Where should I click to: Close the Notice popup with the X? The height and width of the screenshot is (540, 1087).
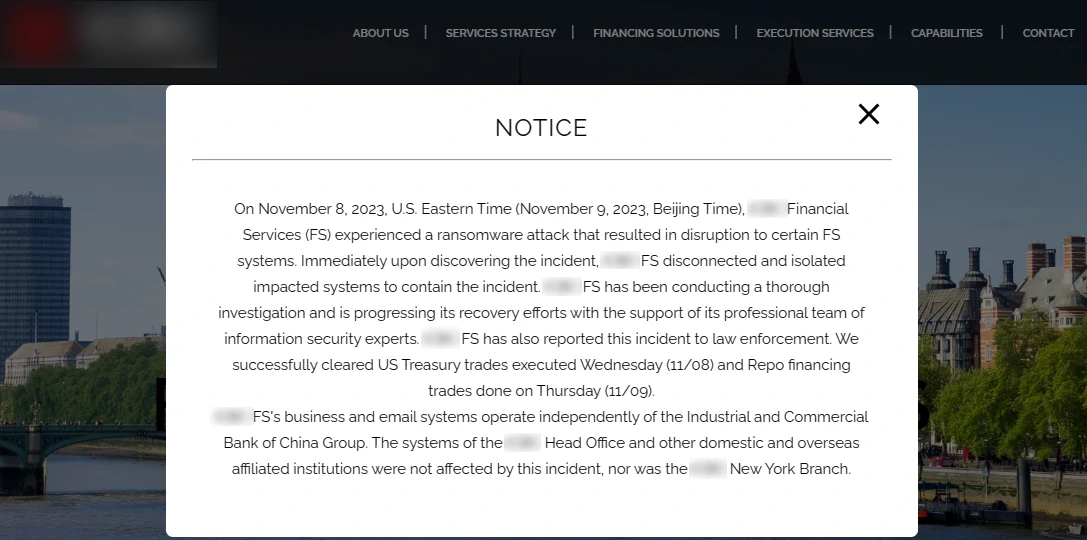pyautogui.click(x=868, y=114)
